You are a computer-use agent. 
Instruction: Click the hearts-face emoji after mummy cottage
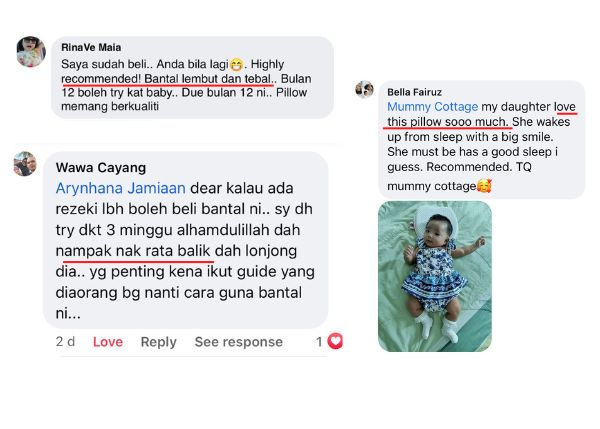click(x=484, y=186)
